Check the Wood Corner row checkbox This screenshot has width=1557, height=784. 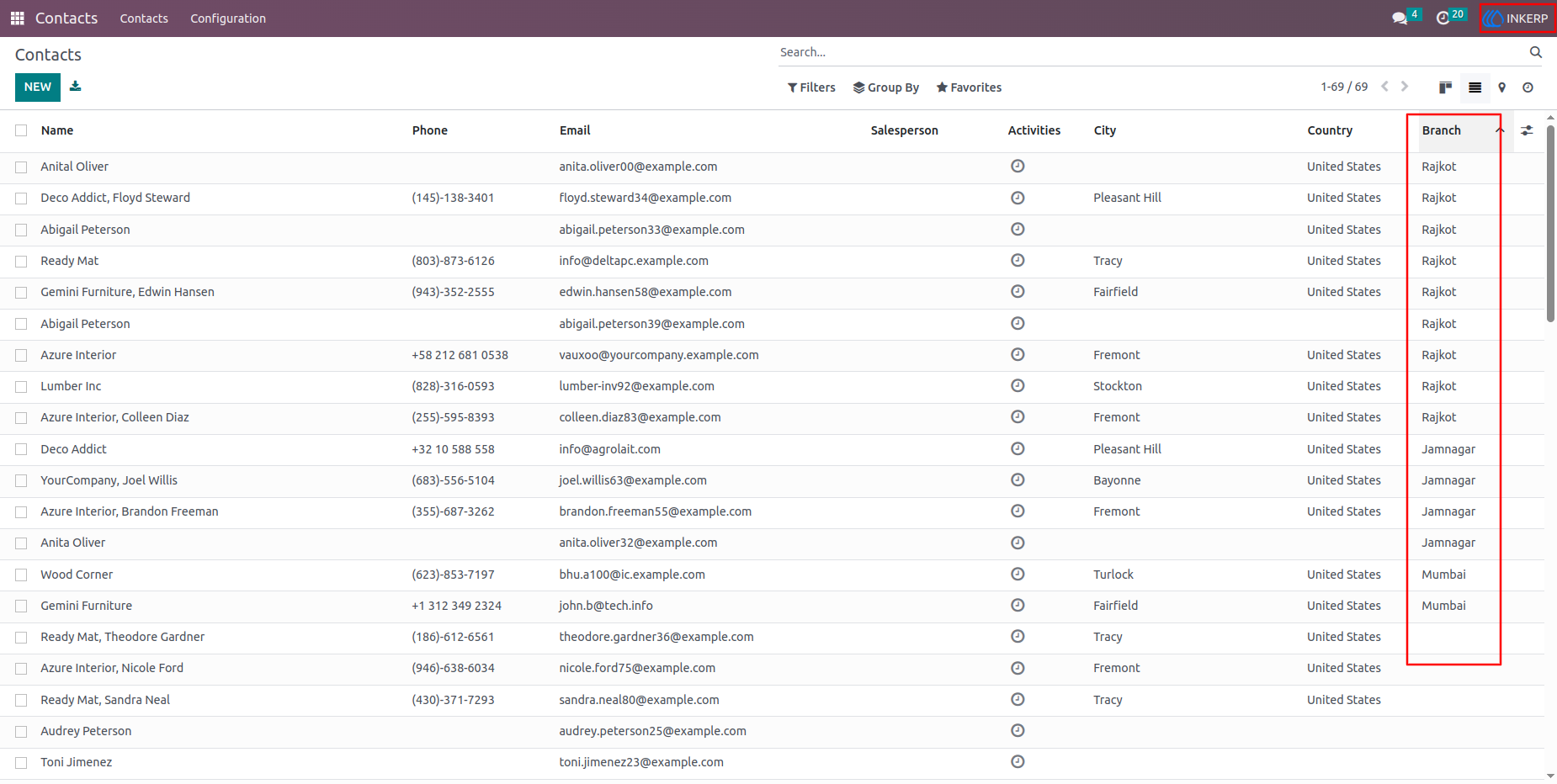click(x=21, y=575)
